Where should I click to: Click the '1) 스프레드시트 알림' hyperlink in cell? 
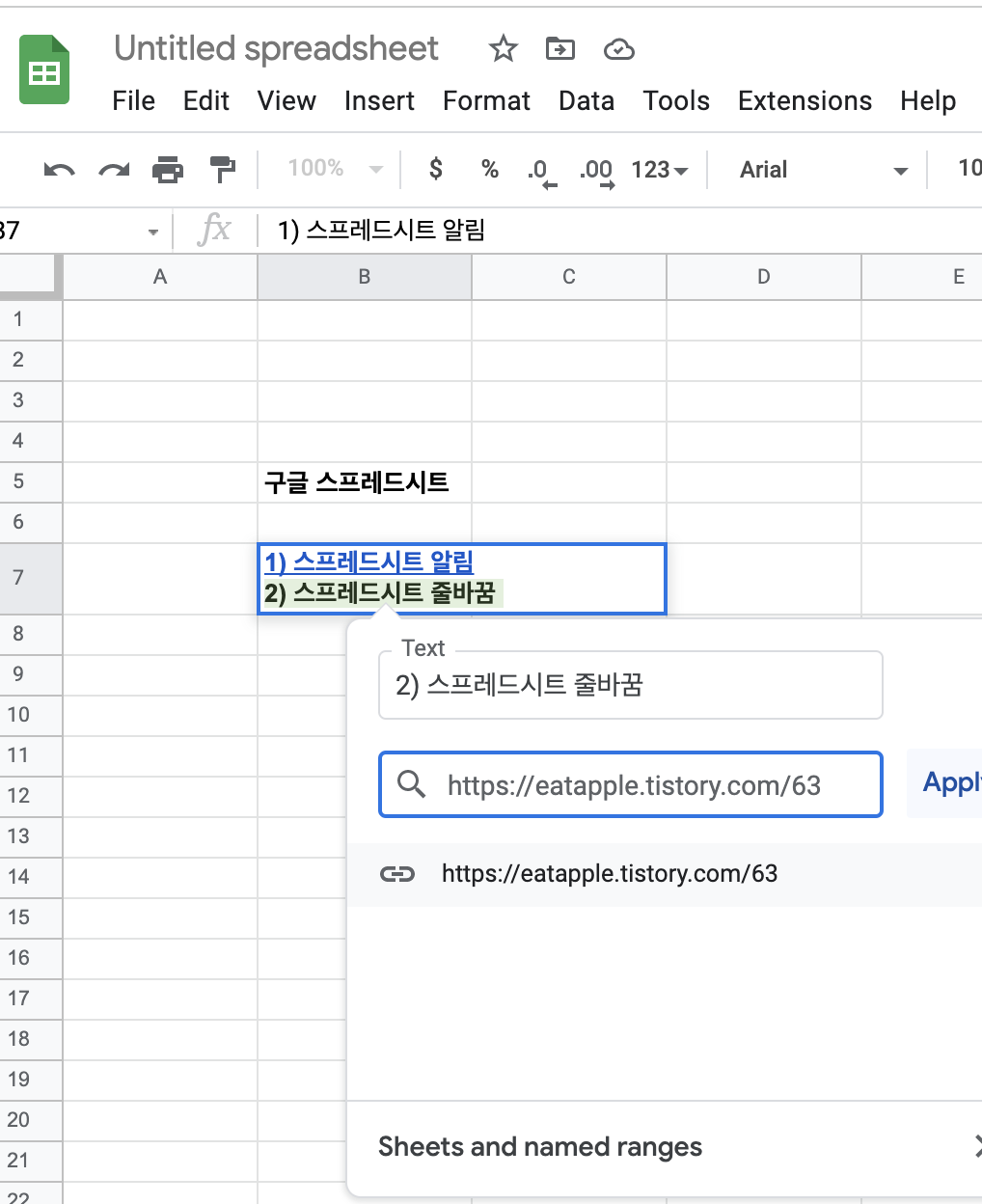pyautogui.click(x=368, y=562)
